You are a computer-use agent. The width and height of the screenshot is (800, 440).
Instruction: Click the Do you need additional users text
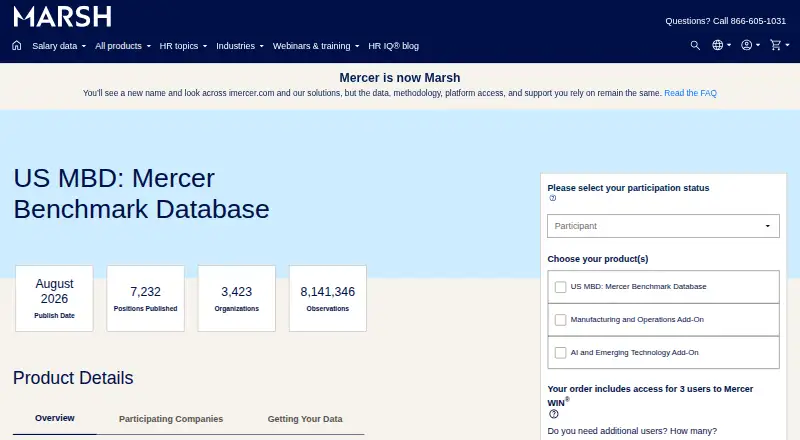632,431
